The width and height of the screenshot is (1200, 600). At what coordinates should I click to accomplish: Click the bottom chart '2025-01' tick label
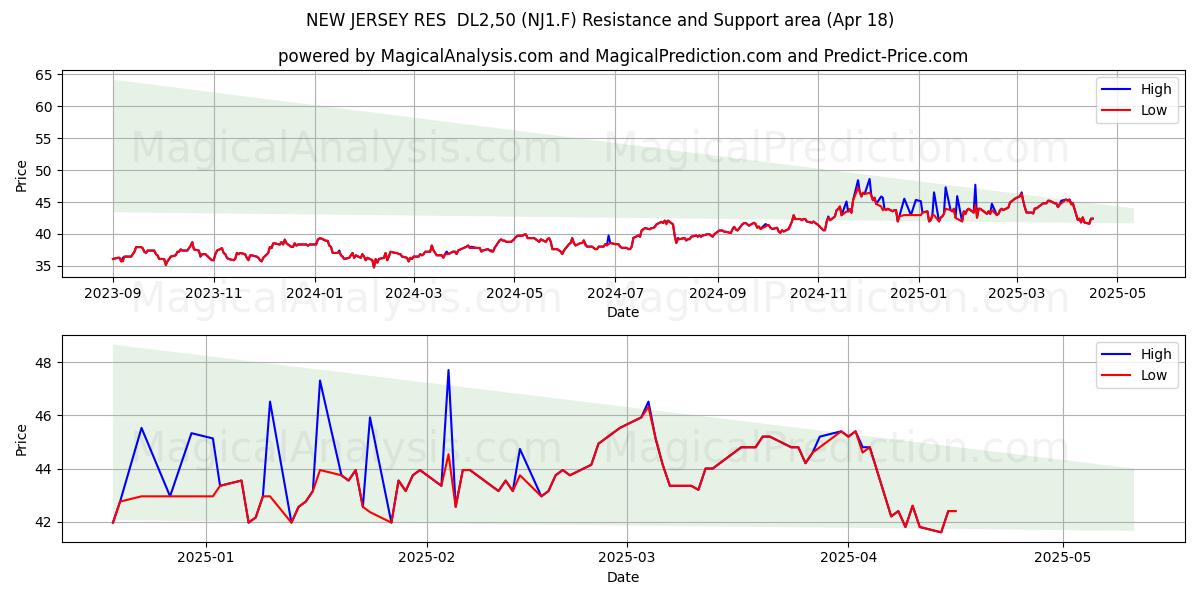206,557
